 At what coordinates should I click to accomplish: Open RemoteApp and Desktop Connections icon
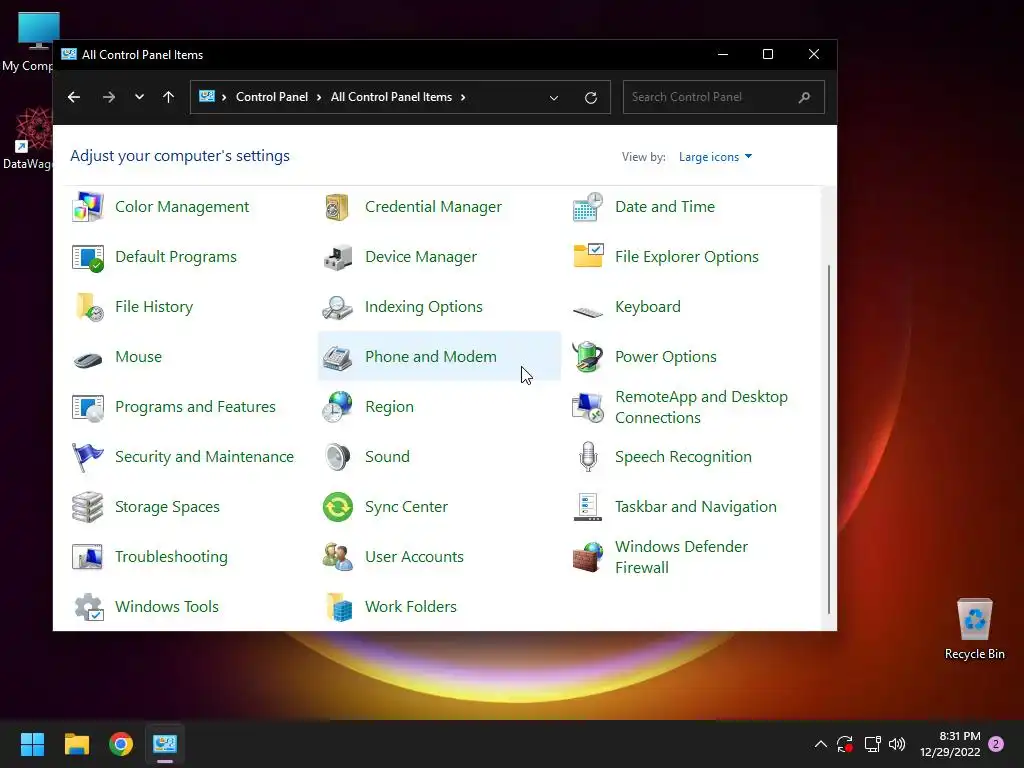pos(588,407)
